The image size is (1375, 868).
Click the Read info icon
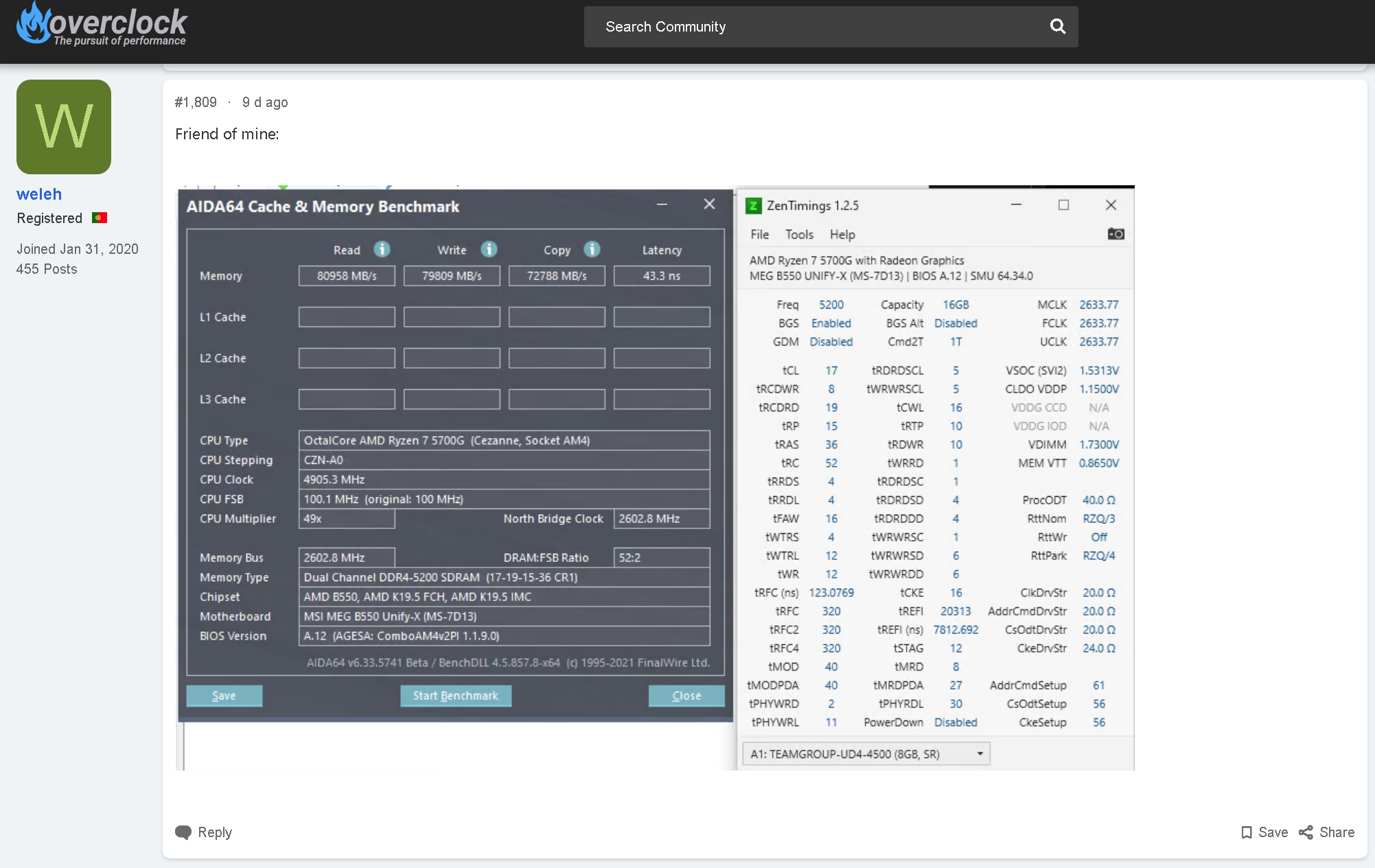coord(382,249)
